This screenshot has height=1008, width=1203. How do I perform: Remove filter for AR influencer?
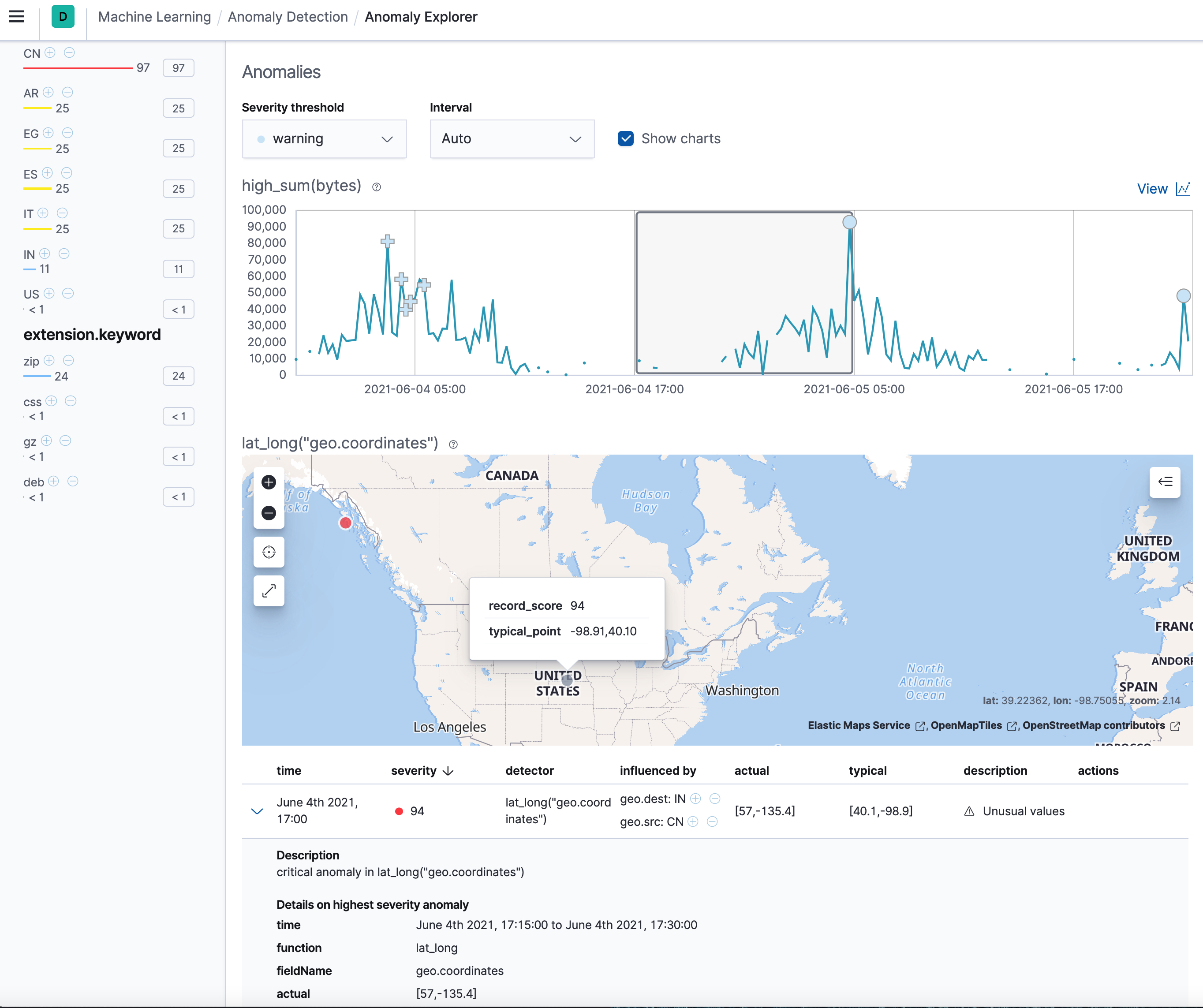pyautogui.click(x=67, y=92)
